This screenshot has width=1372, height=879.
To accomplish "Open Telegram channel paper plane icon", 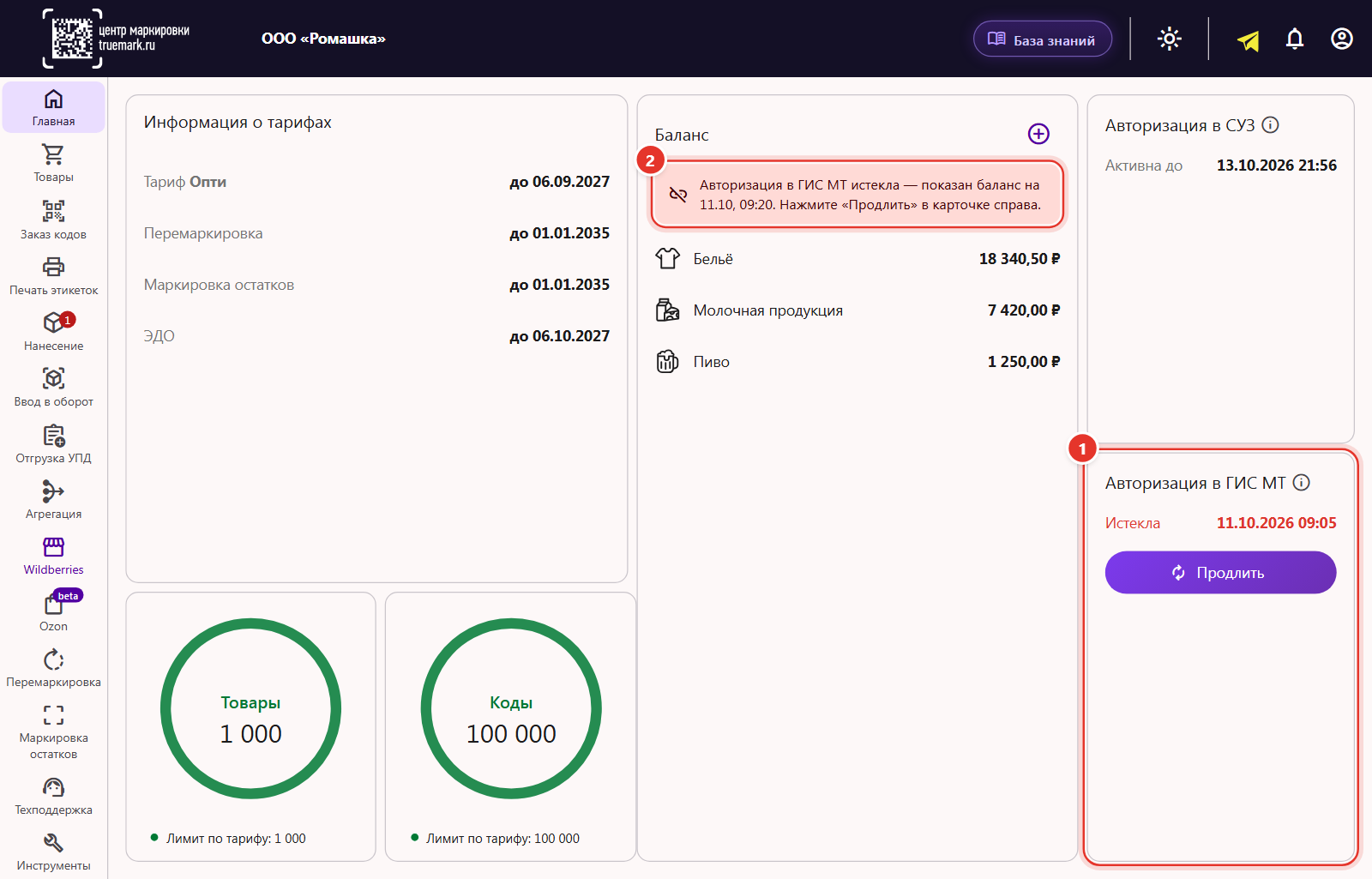I will click(x=1249, y=39).
